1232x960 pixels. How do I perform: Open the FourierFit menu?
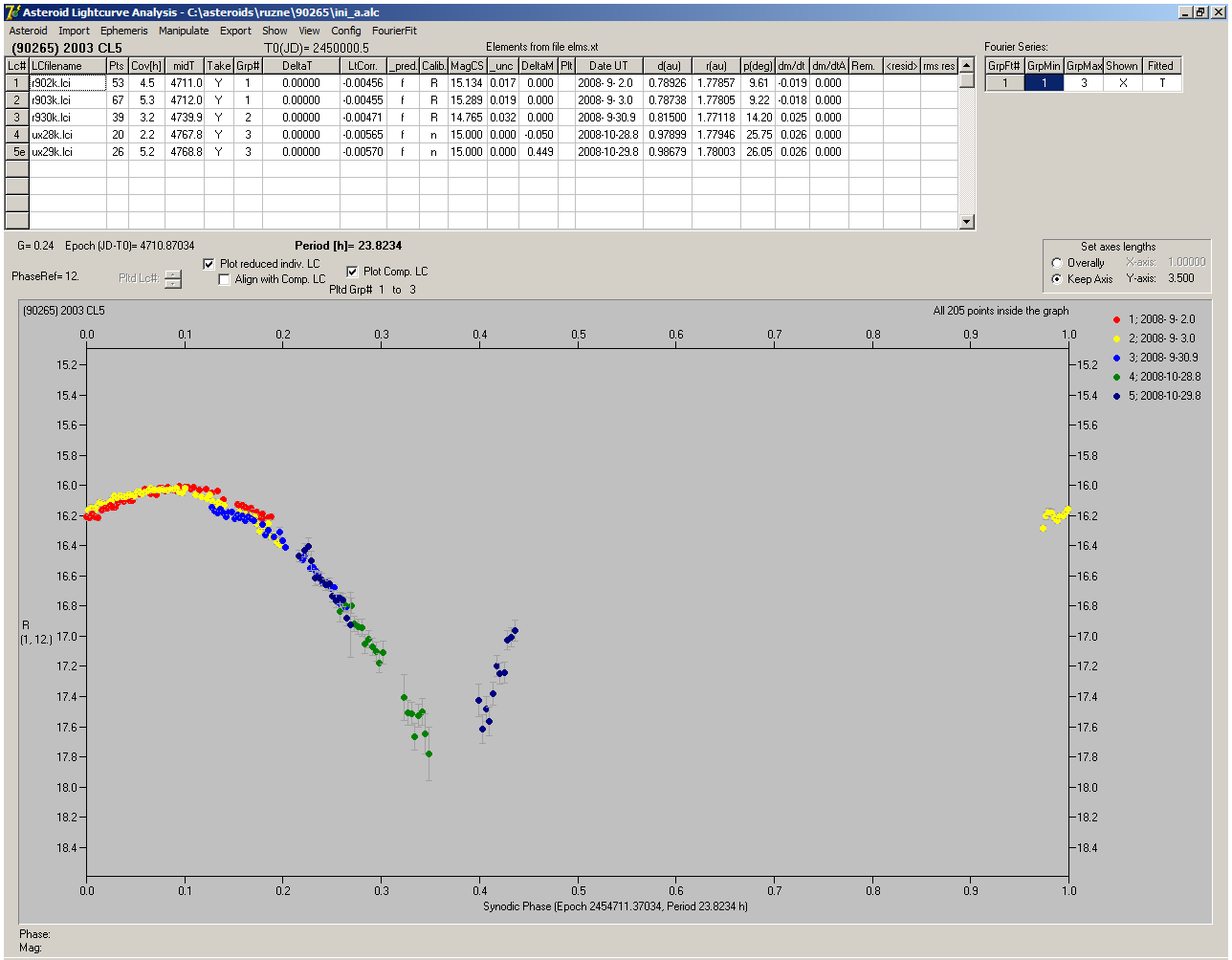click(394, 31)
